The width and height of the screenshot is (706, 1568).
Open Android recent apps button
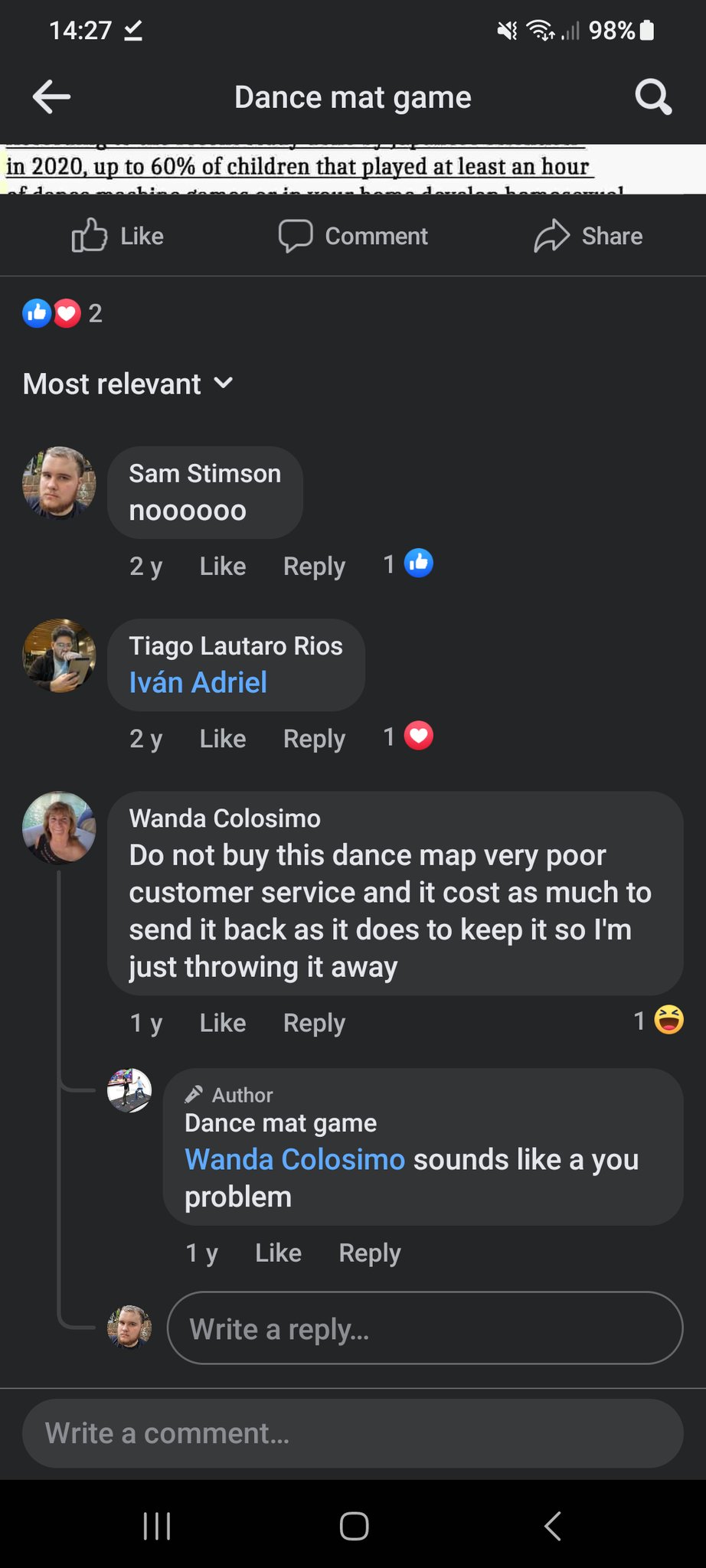(x=157, y=1525)
